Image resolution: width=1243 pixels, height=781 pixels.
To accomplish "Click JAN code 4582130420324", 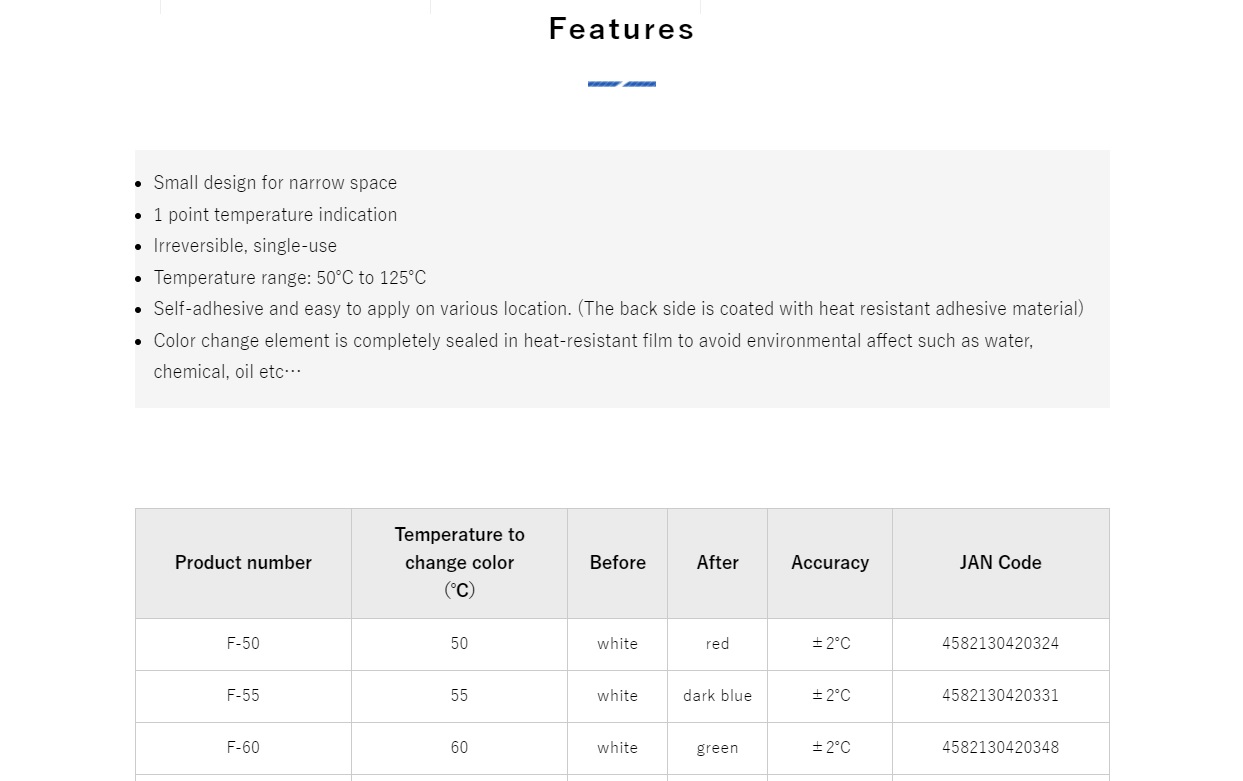I will coord(1000,644).
